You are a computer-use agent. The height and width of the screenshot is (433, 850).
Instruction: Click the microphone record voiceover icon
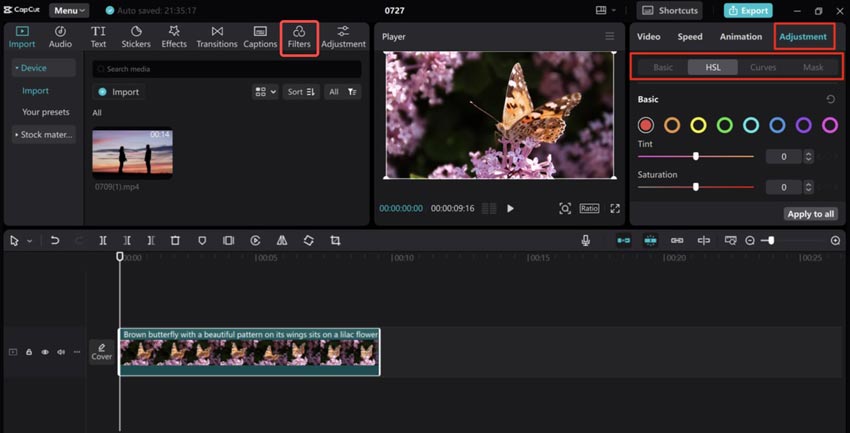(x=586, y=241)
